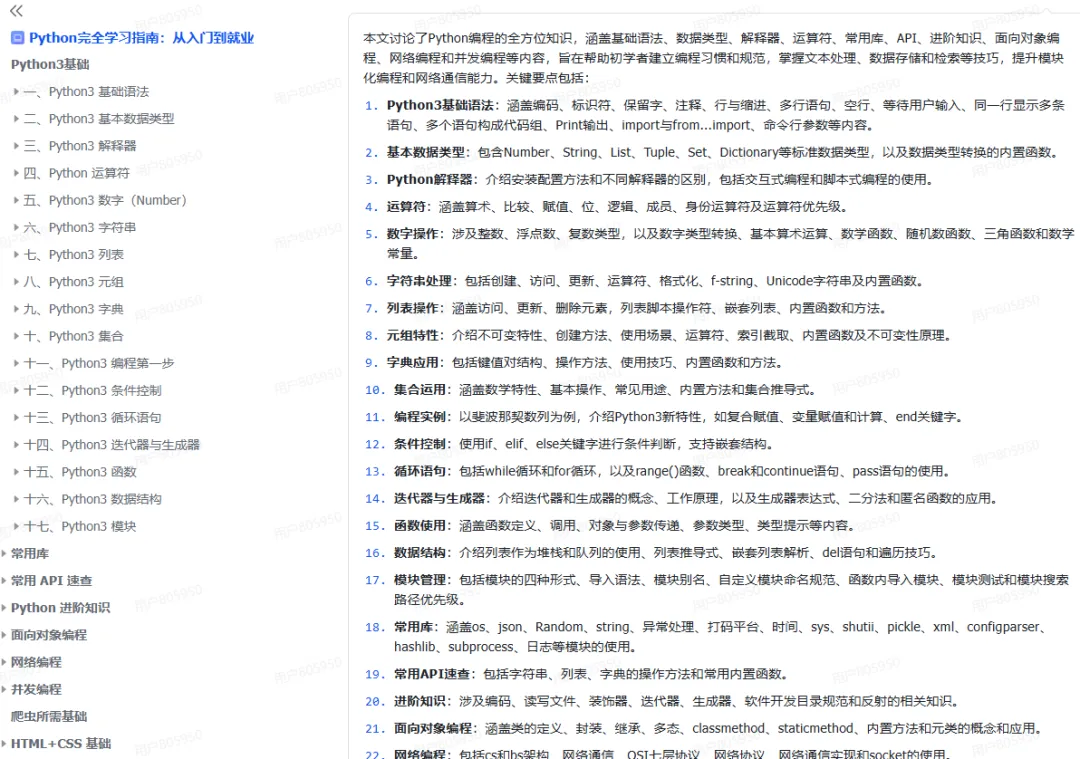
Task: Expand arrow for 十、Python3 集合
Action: pyautogui.click(x=16, y=336)
